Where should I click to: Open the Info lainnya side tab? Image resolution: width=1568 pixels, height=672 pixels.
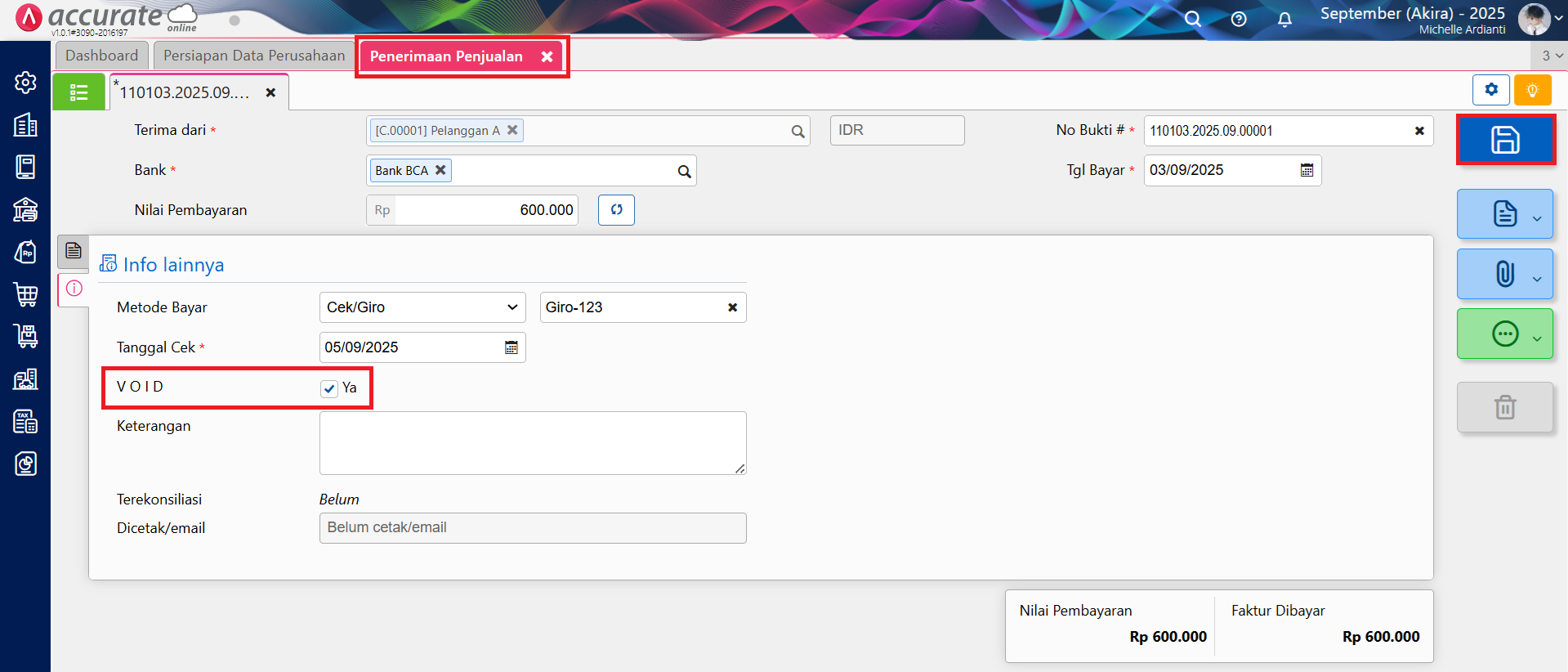tap(74, 289)
